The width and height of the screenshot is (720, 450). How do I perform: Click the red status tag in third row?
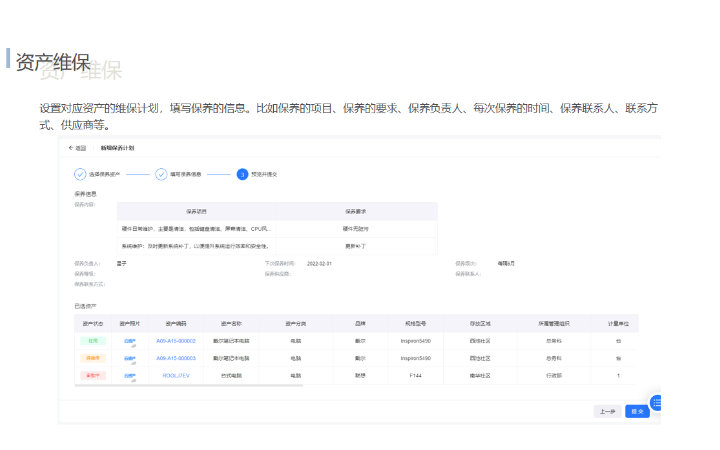91,375
